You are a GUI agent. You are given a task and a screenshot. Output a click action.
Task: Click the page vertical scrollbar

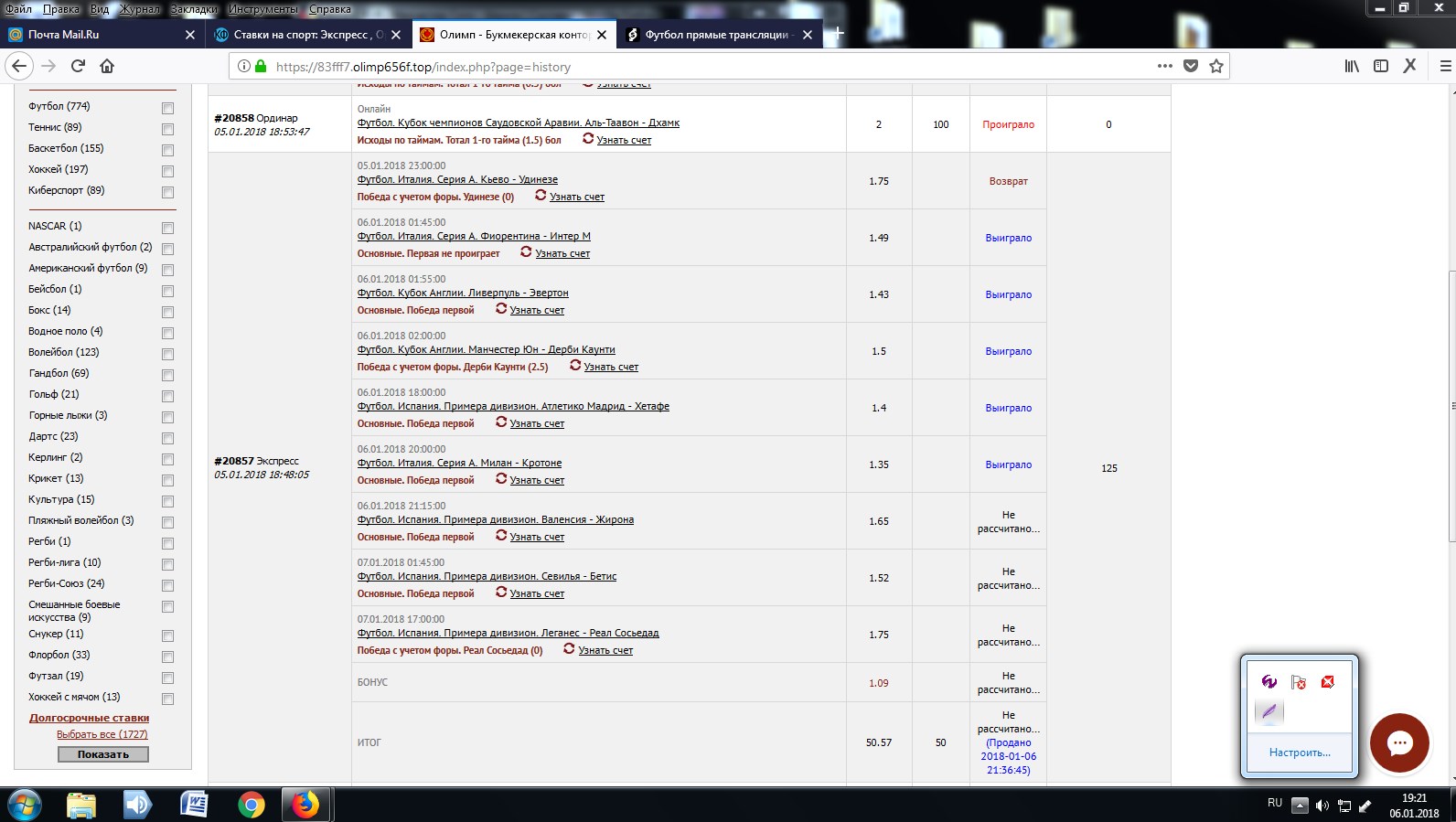pyautogui.click(x=1451, y=408)
